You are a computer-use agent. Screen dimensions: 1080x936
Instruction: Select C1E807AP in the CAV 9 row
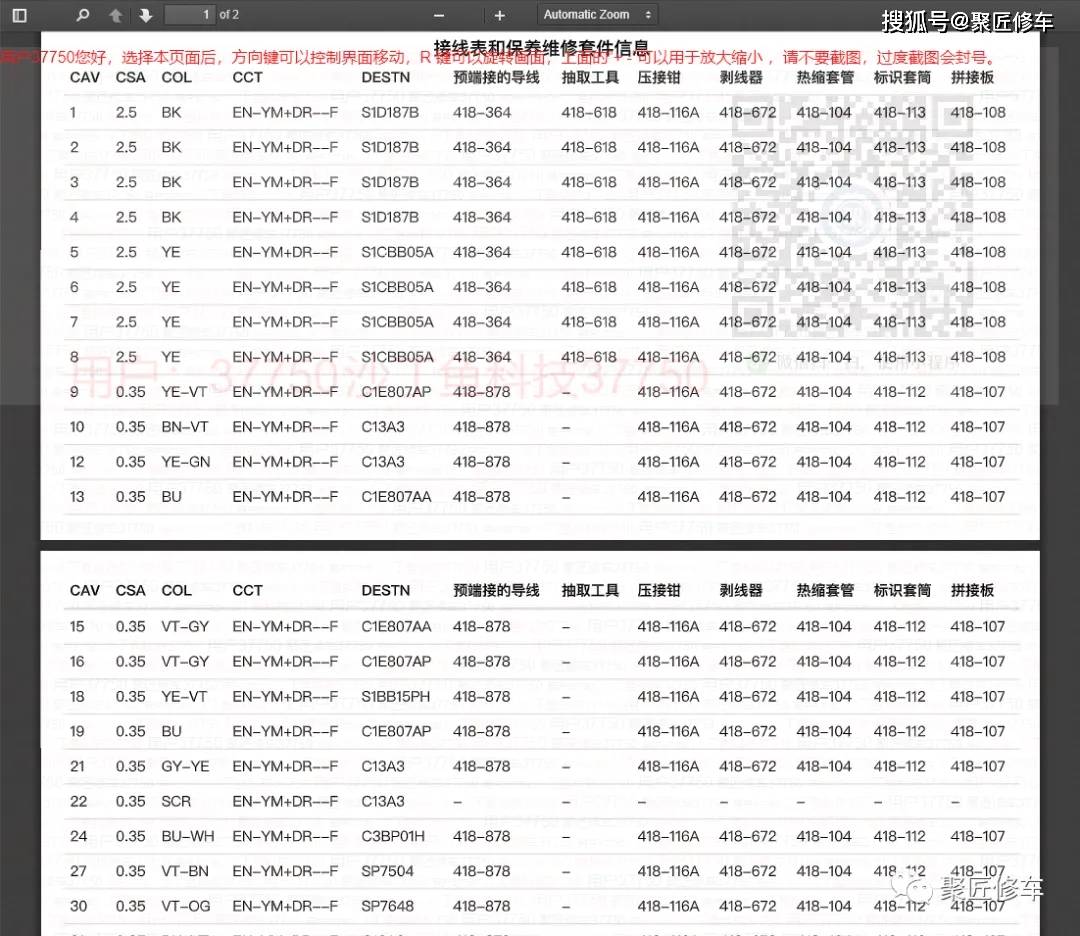click(396, 392)
